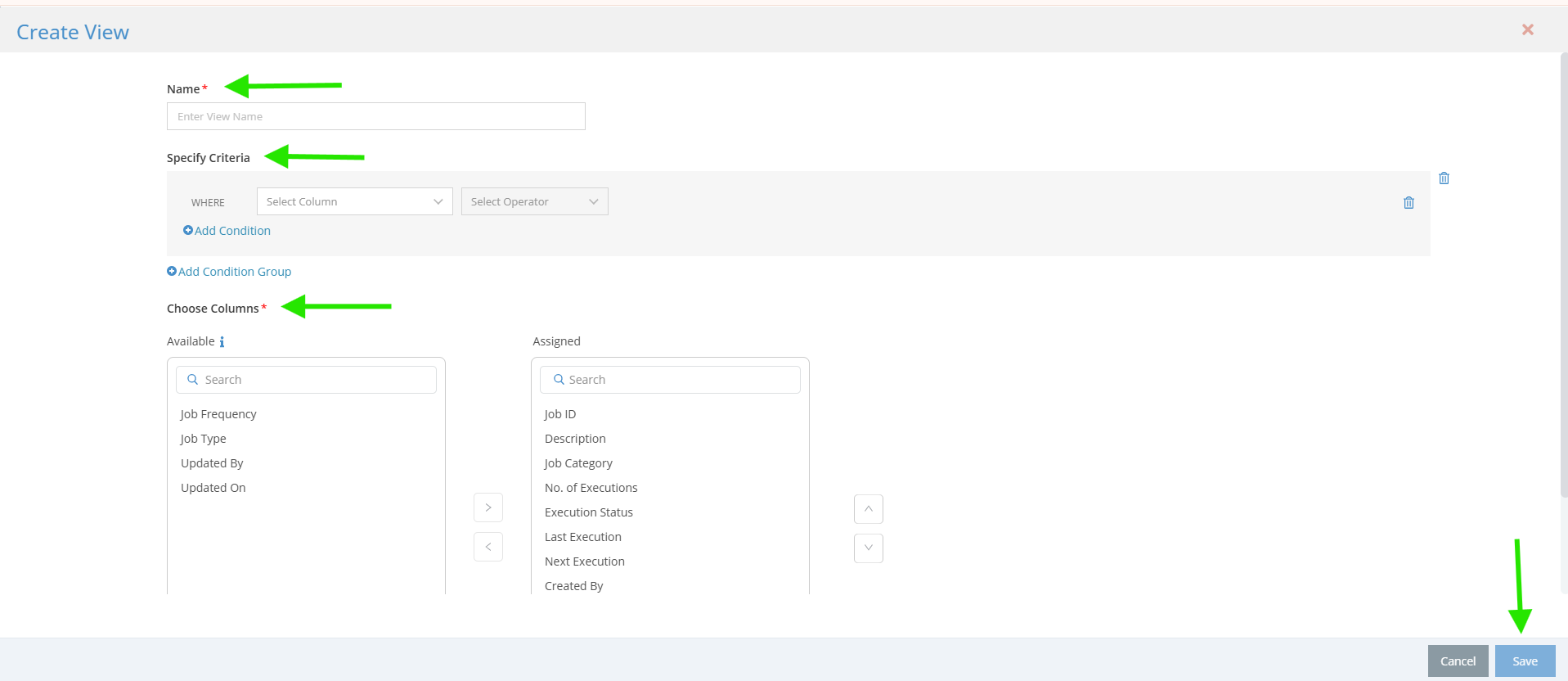Image resolution: width=1568 pixels, height=681 pixels.
Task: Select No. of Executions in the Assigned list
Action: pos(591,488)
